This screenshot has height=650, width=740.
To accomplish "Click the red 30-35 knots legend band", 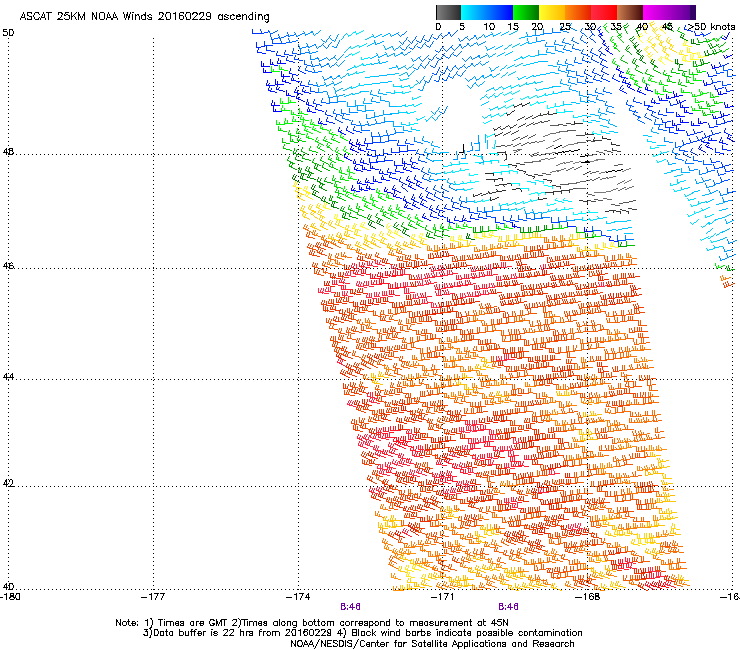I will pyautogui.click(x=604, y=12).
